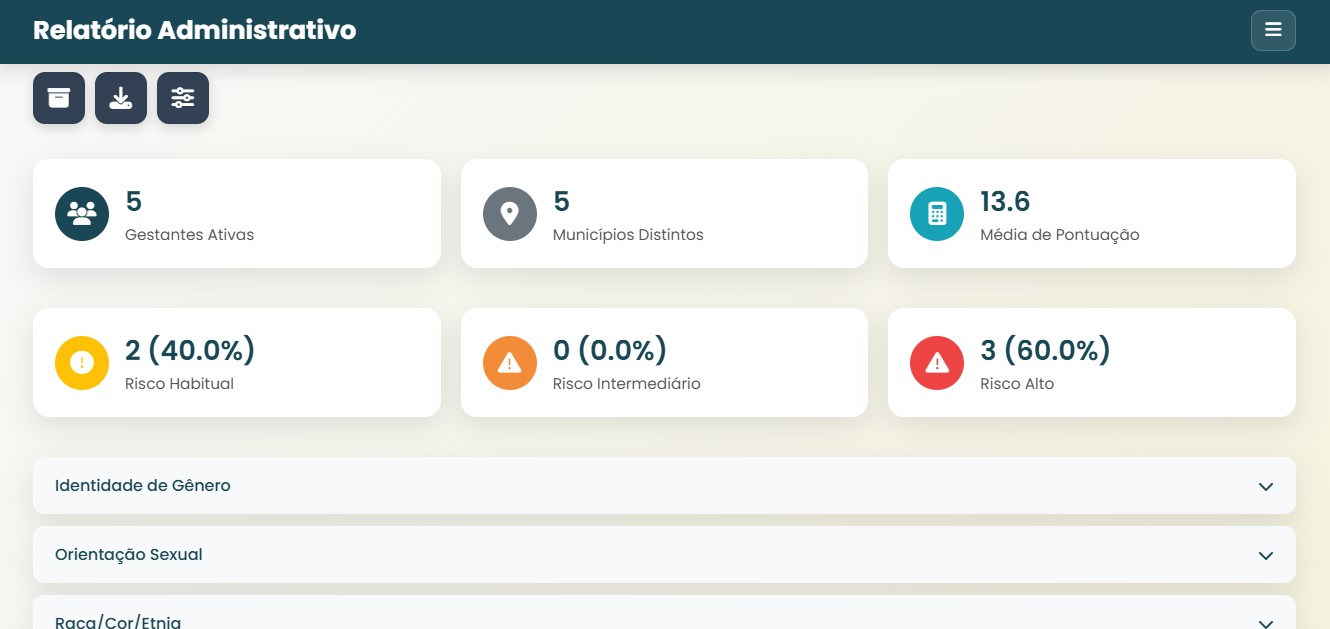Click the Gestantes Ativas count of 5
The image size is (1330, 629).
(134, 202)
